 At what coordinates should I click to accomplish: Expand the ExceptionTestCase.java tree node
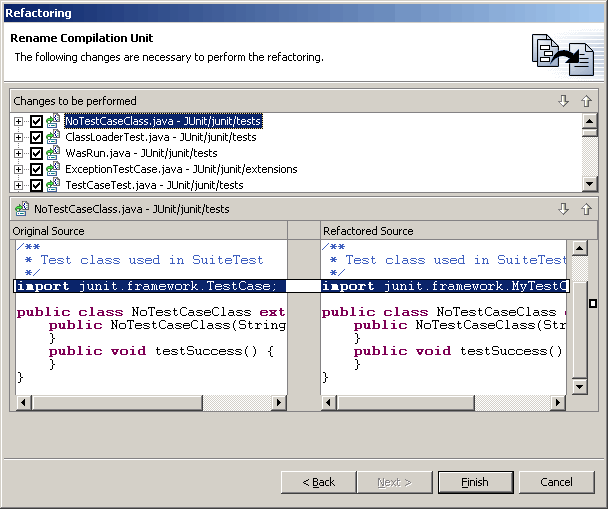coord(19,170)
